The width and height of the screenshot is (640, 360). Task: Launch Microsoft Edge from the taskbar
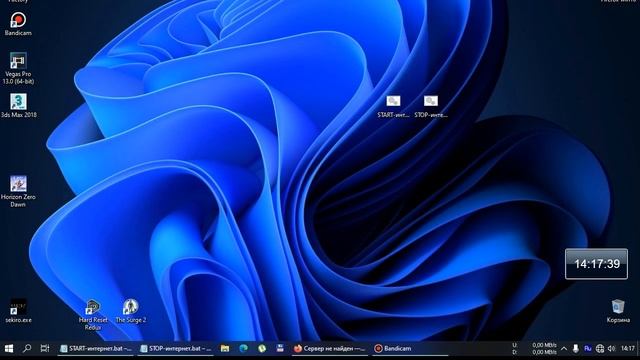click(x=244, y=348)
